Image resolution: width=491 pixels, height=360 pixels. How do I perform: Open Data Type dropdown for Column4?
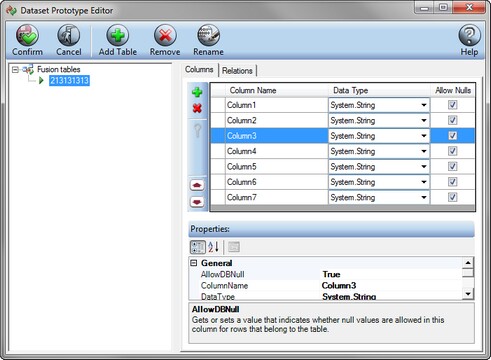point(424,151)
